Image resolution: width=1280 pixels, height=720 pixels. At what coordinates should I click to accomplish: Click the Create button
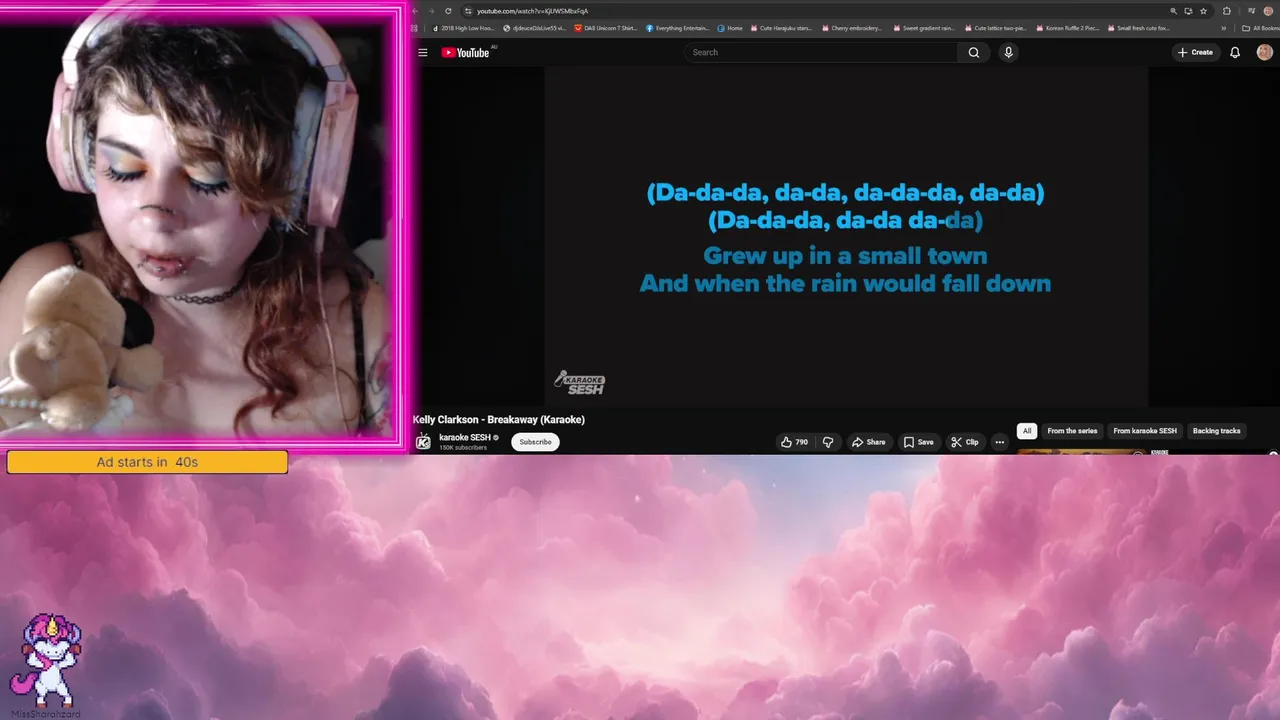1195,52
